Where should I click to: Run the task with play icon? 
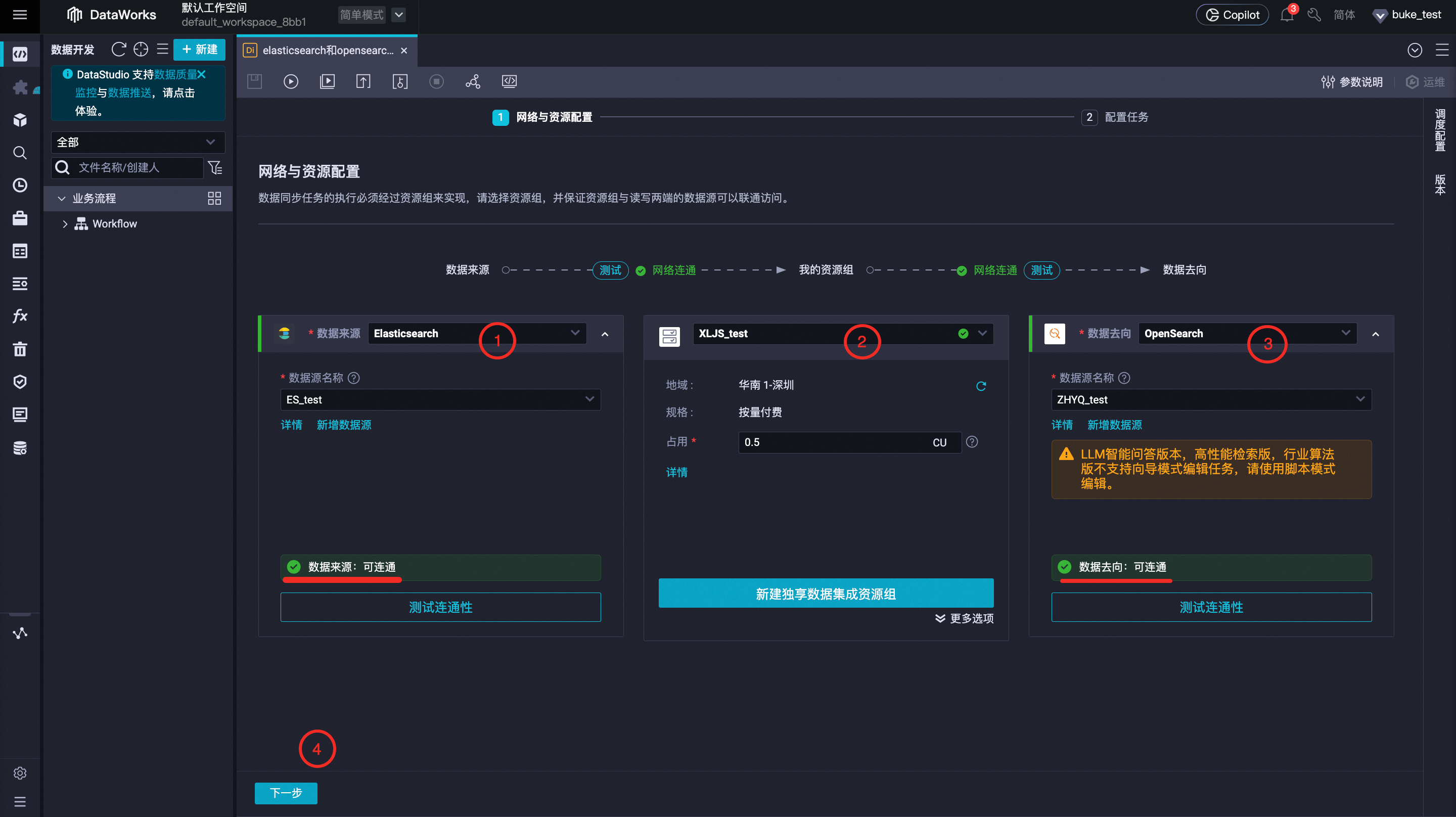tap(291, 81)
